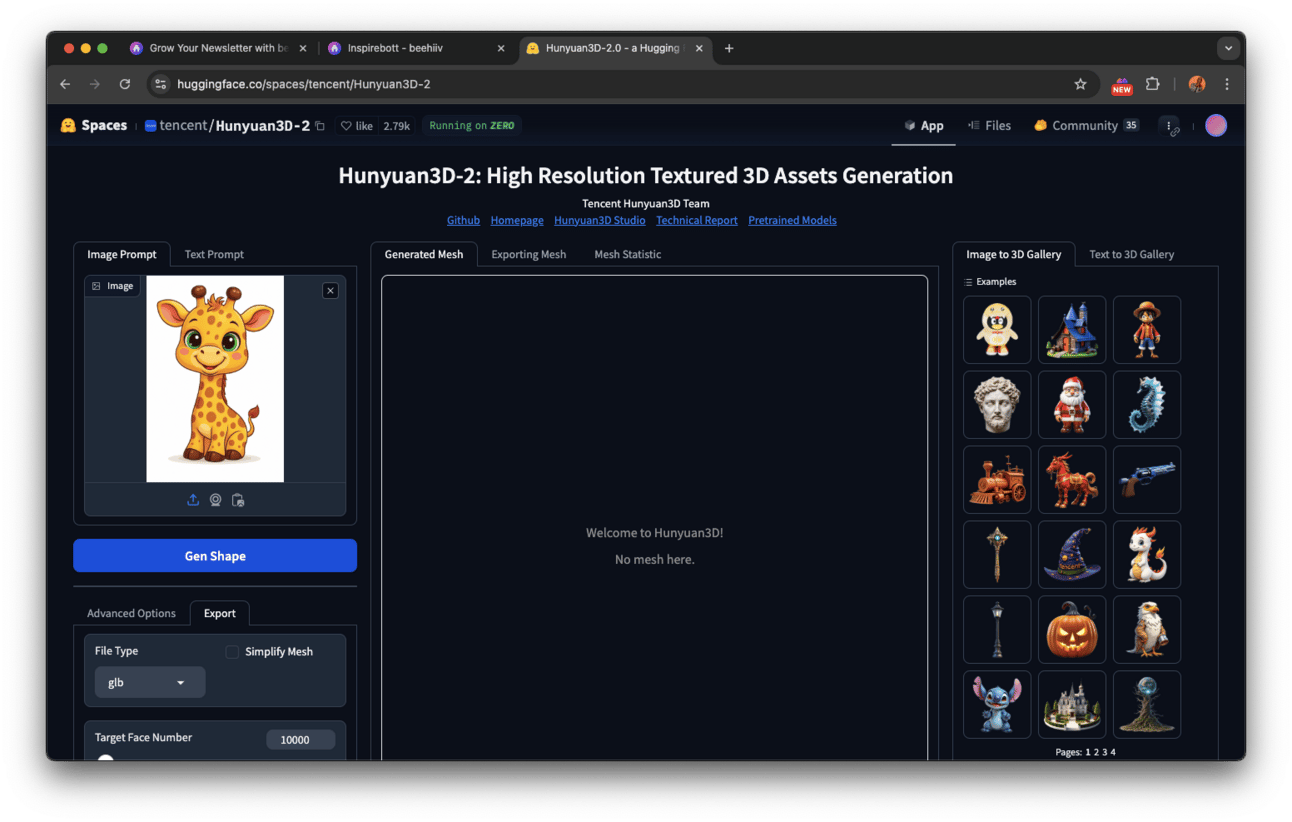
Task: Click the Gen Shape button
Action: (215, 556)
